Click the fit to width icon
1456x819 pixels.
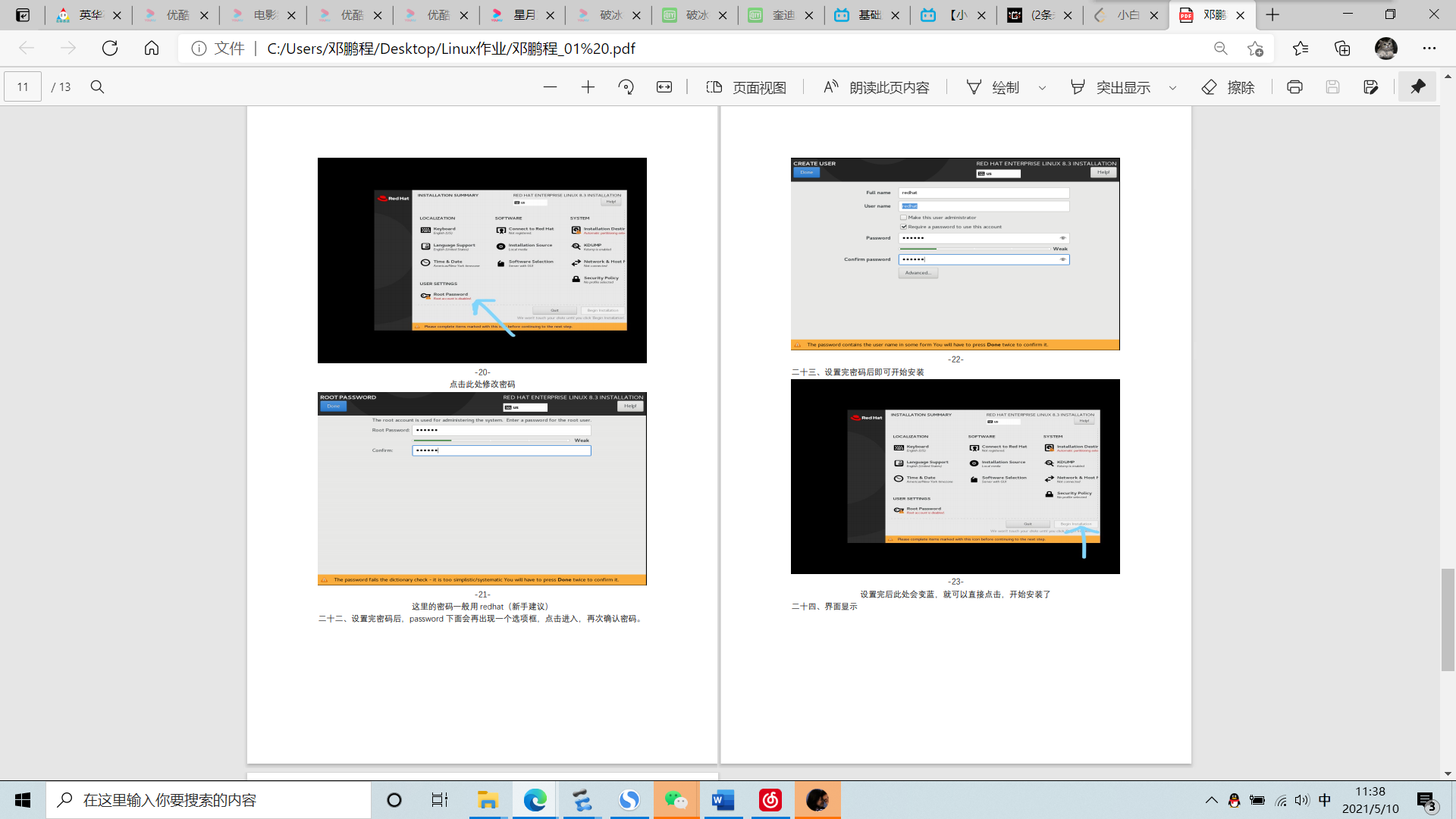664,87
